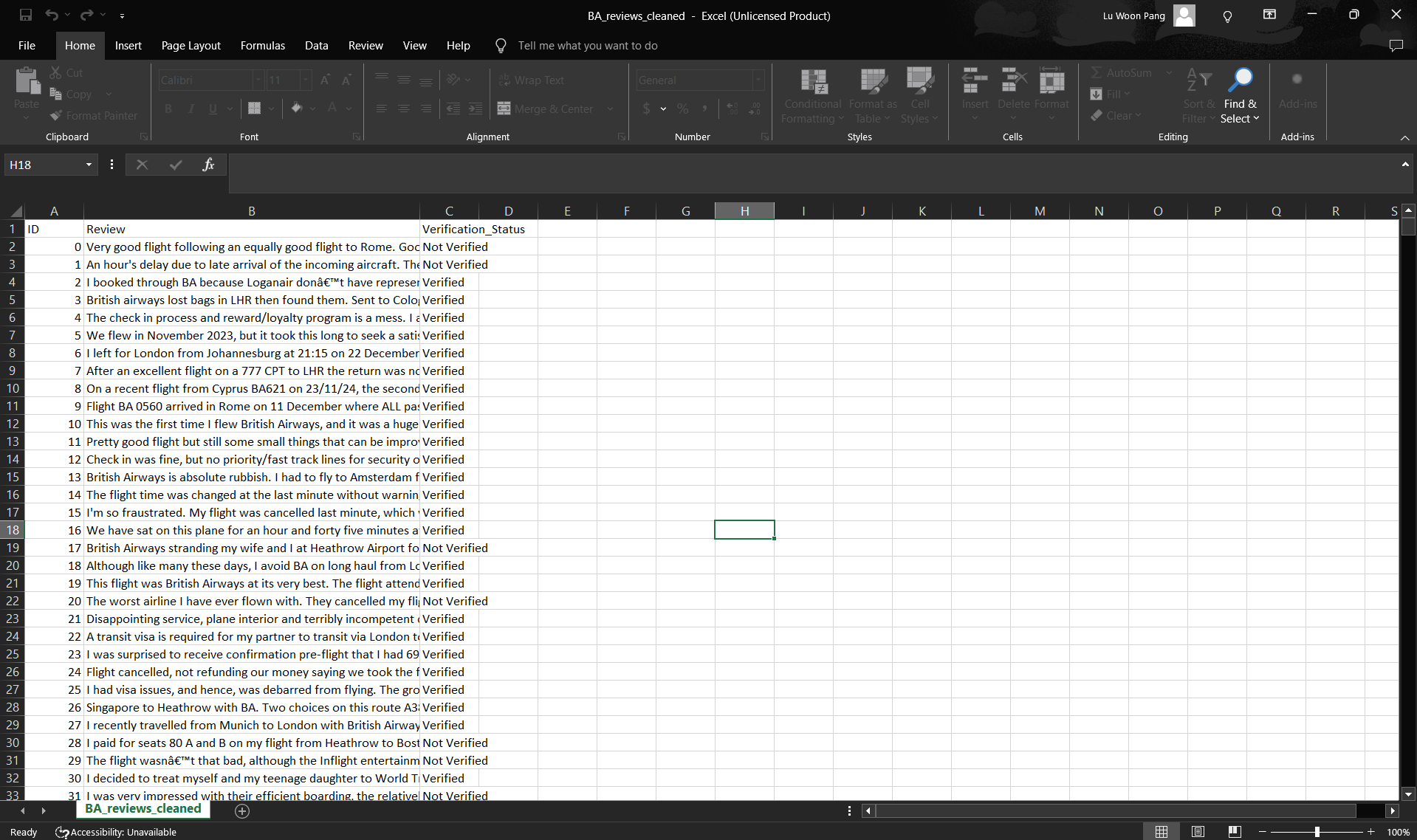
Task: Collapse the ribbon
Action: pyautogui.click(x=1404, y=138)
